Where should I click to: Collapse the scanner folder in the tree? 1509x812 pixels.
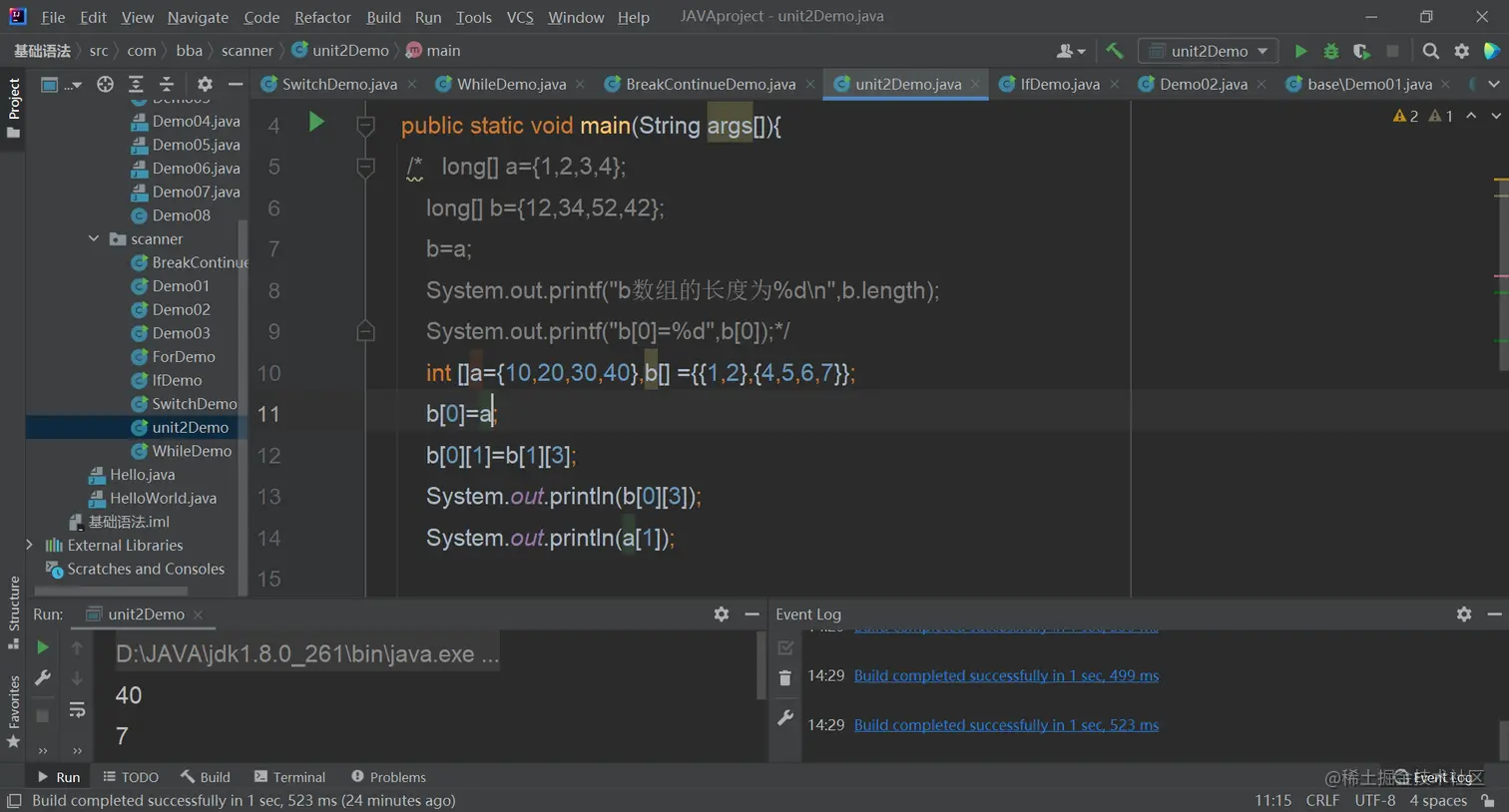coord(94,239)
